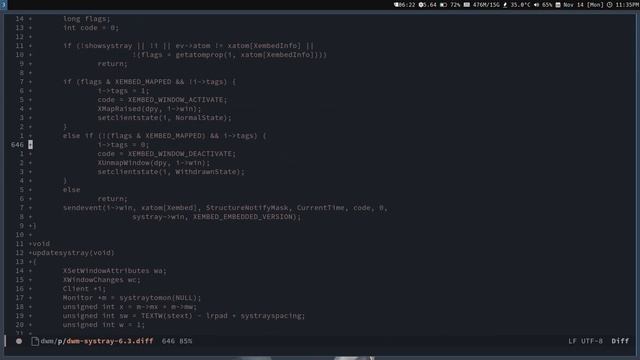Click the 'Diff' filetype label in the statusline

click(620, 341)
